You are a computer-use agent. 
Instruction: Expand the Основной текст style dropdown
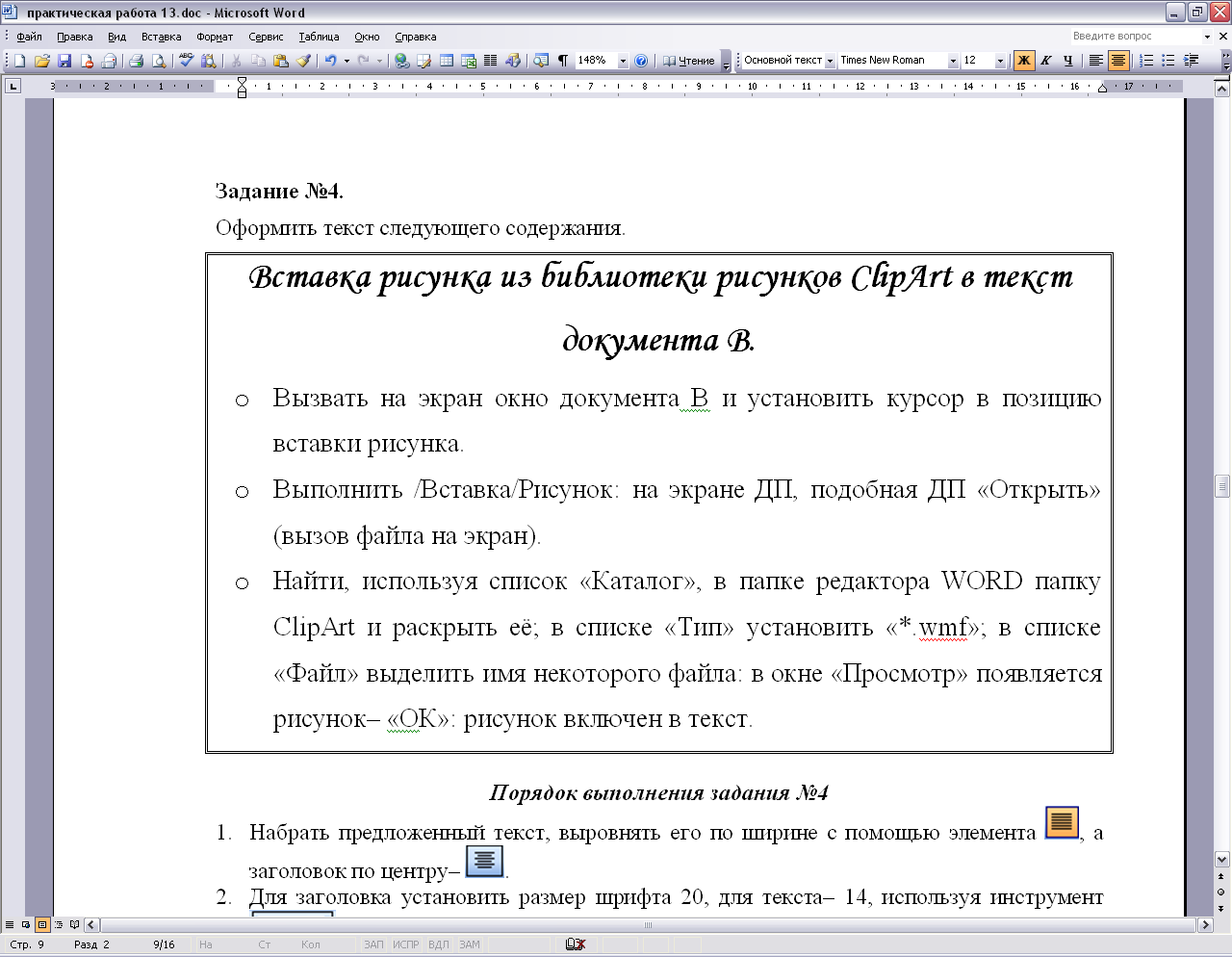pos(830,61)
